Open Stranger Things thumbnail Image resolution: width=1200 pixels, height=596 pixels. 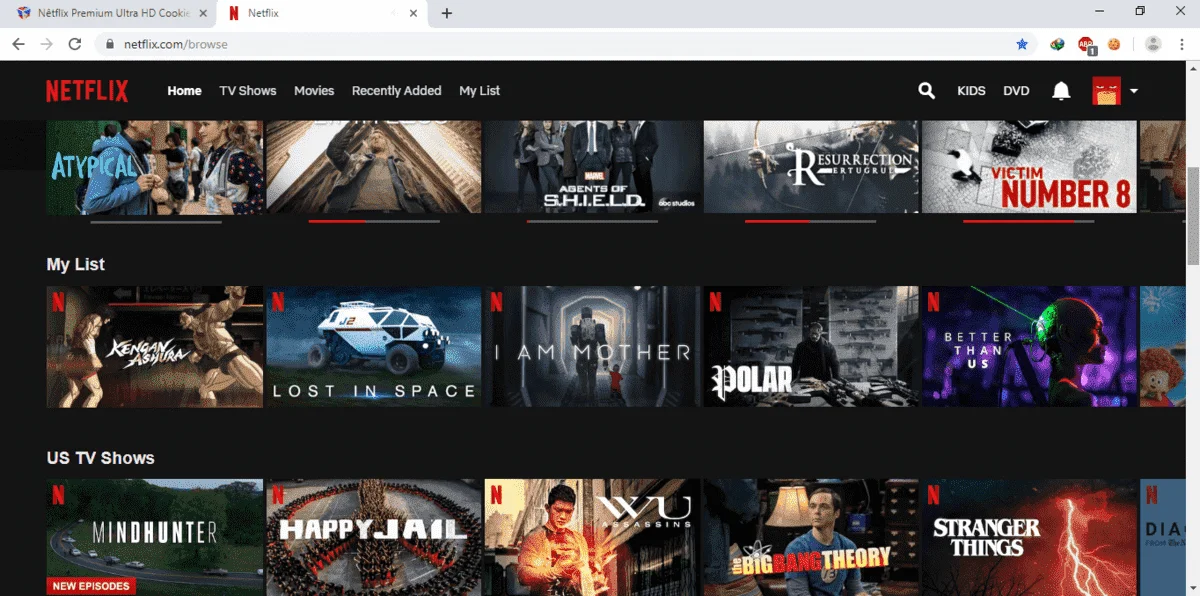1029,537
